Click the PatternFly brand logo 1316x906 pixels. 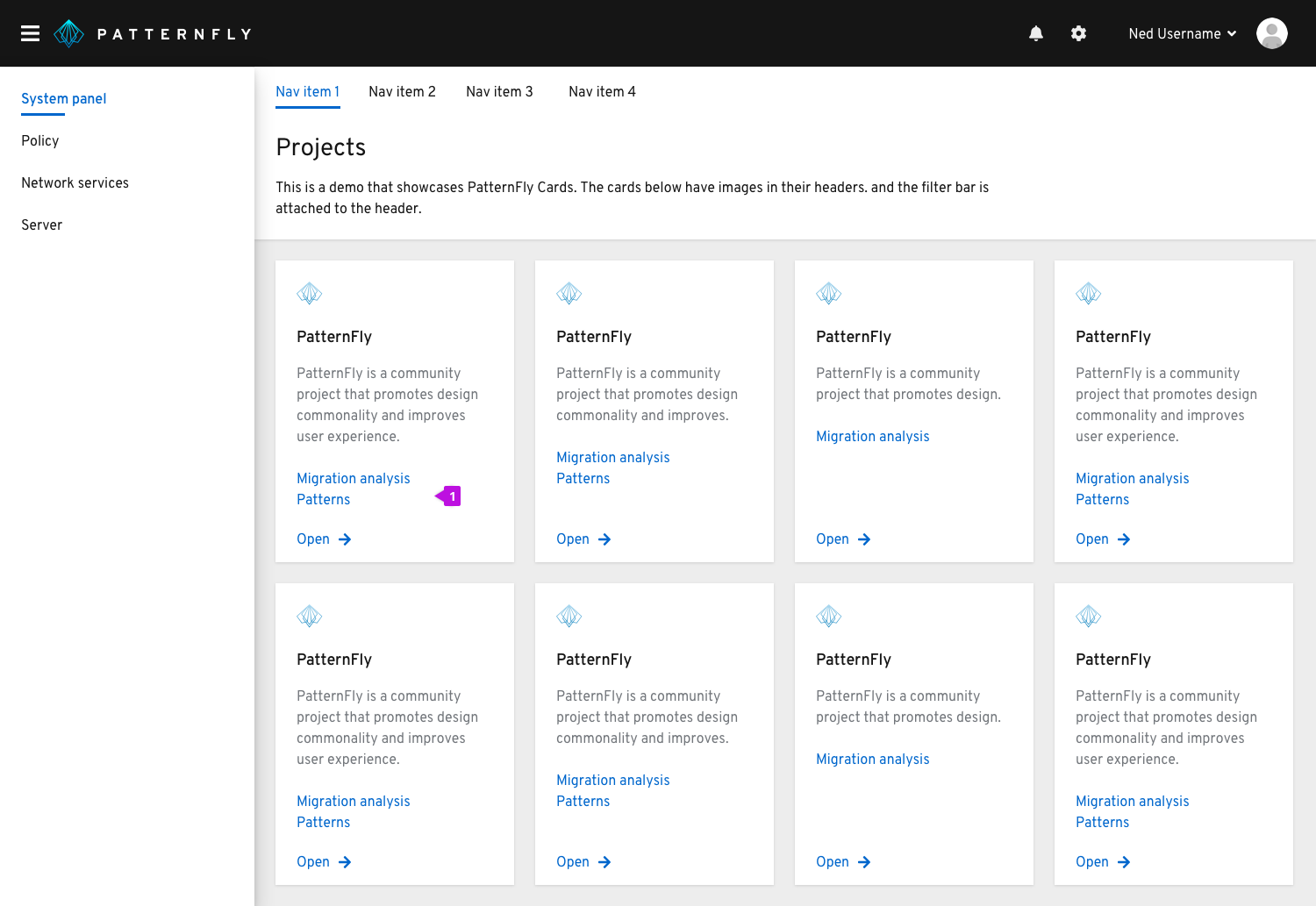pos(153,33)
